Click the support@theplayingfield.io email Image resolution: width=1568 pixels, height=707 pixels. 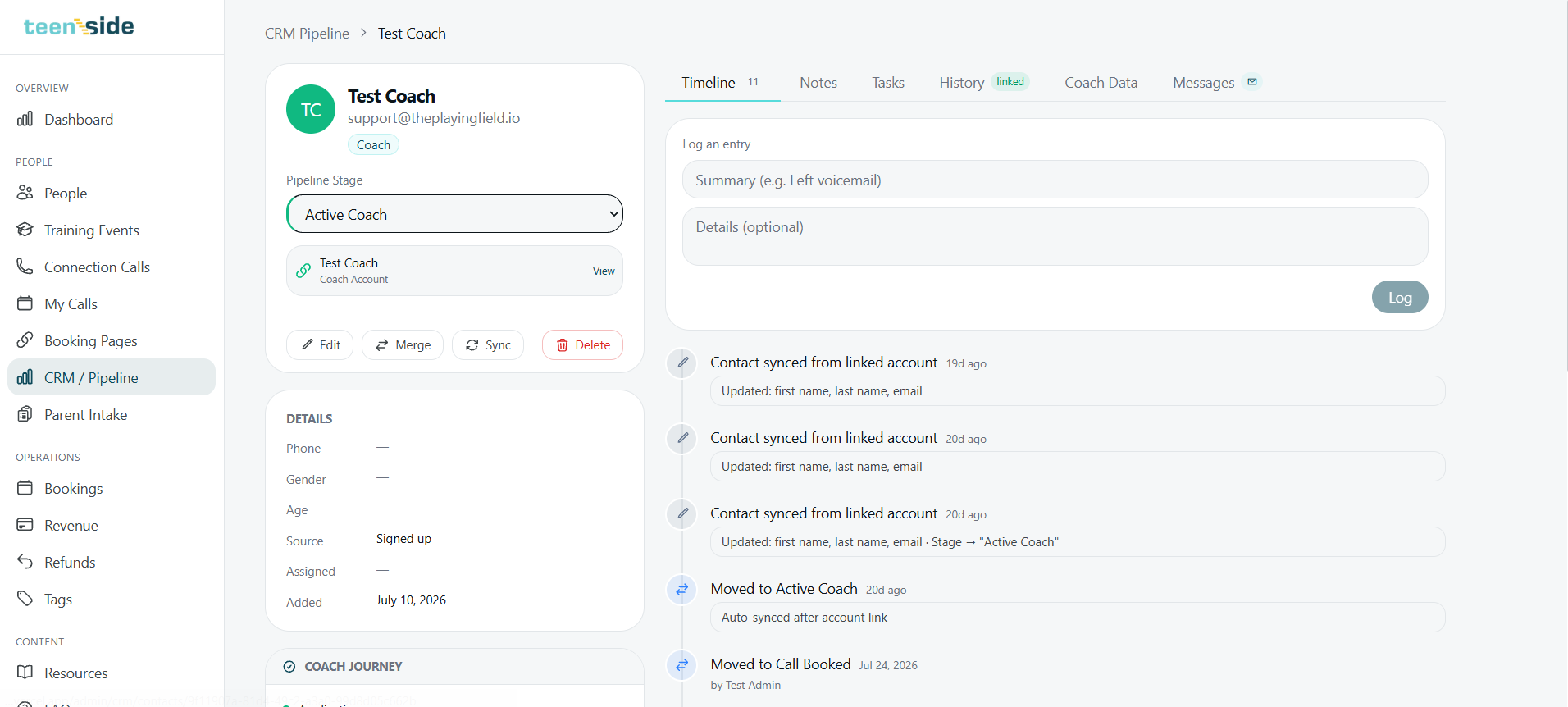click(434, 118)
